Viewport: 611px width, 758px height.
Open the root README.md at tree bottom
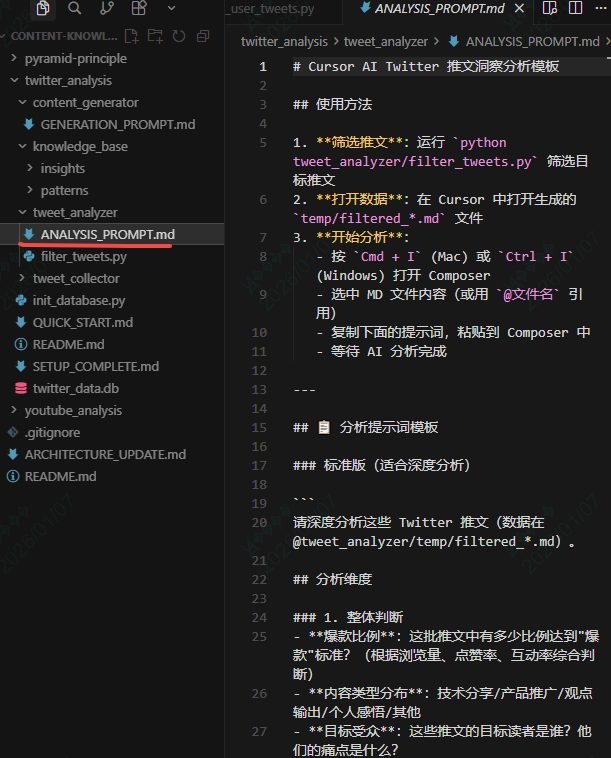(x=60, y=477)
